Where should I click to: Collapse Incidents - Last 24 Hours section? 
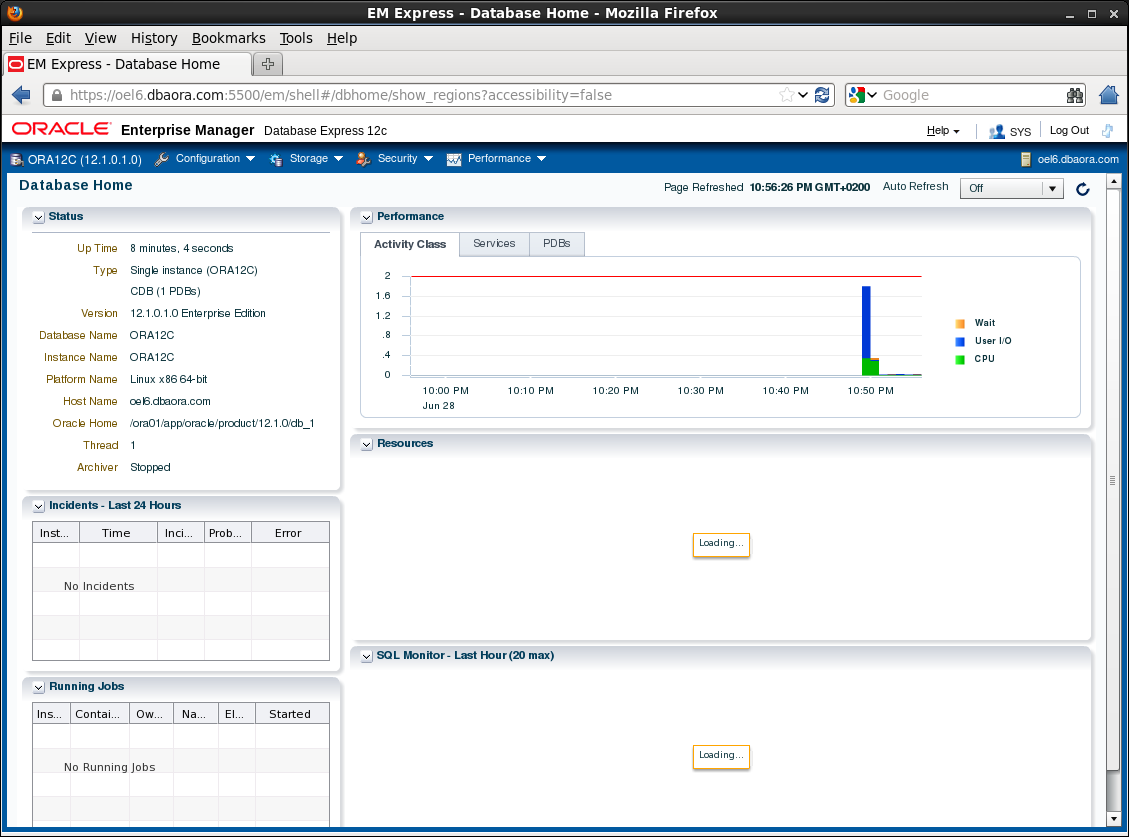point(39,506)
